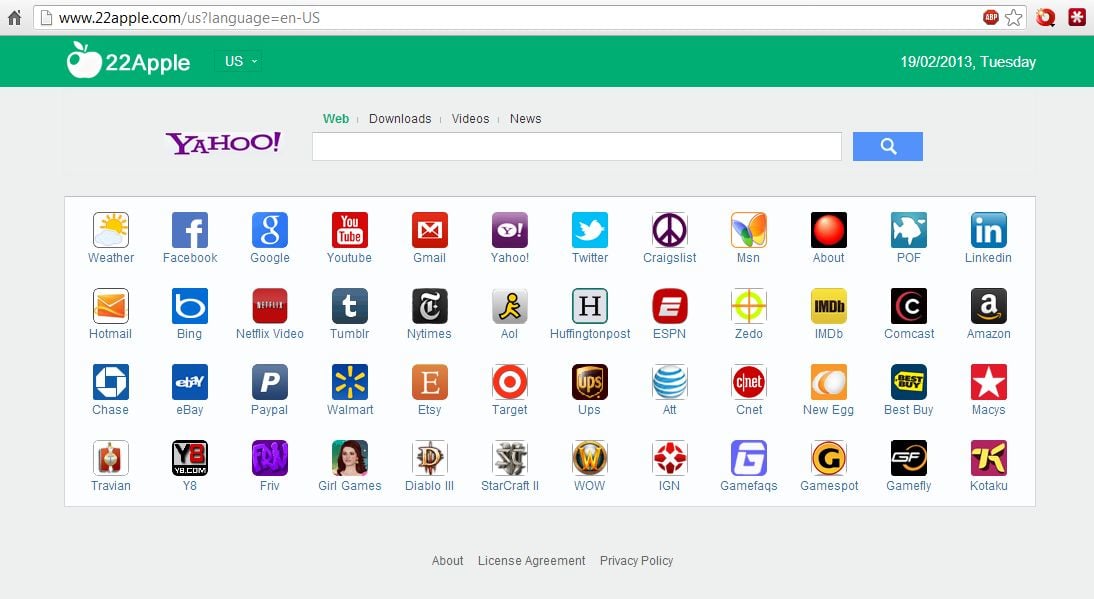Image resolution: width=1094 pixels, height=599 pixels.
Task: Open the Comcast icon
Action: pos(908,306)
